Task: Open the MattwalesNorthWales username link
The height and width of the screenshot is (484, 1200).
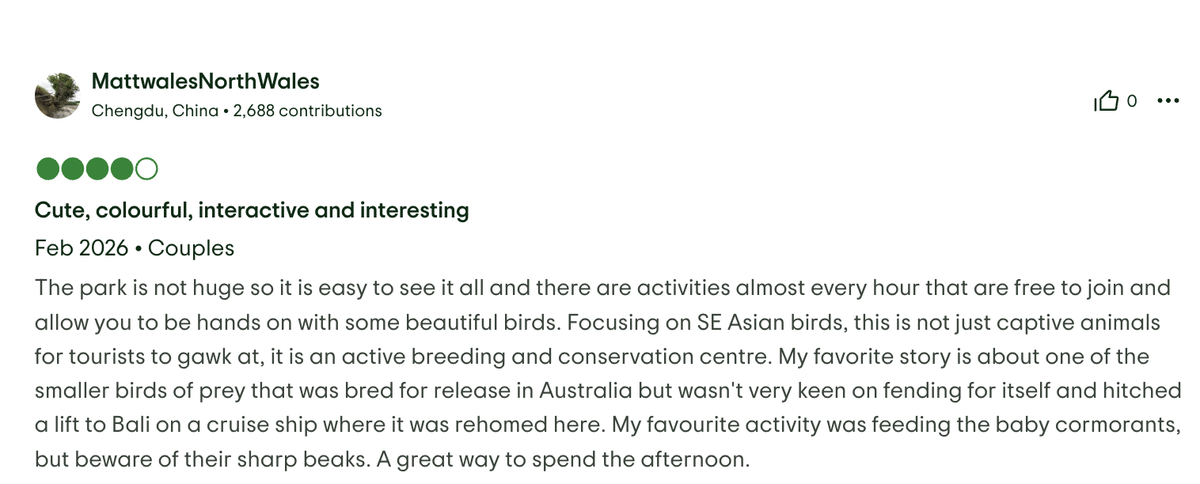Action: pos(205,81)
